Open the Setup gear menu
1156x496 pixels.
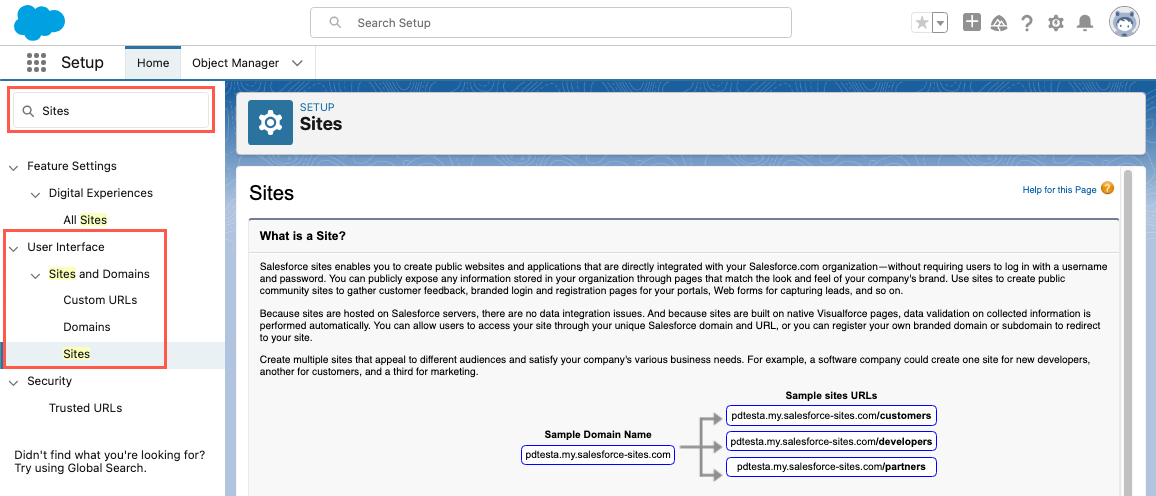pyautogui.click(x=1055, y=23)
